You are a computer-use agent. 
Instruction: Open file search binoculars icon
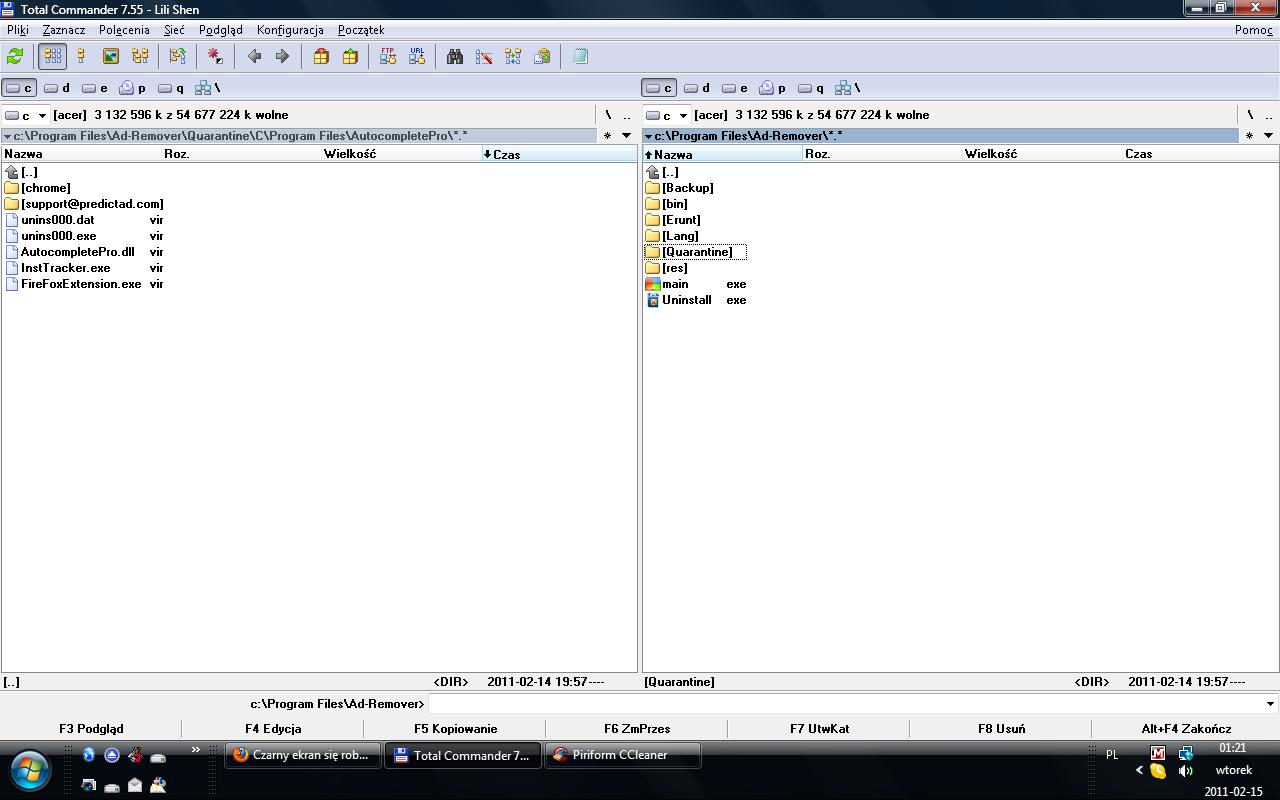point(455,57)
